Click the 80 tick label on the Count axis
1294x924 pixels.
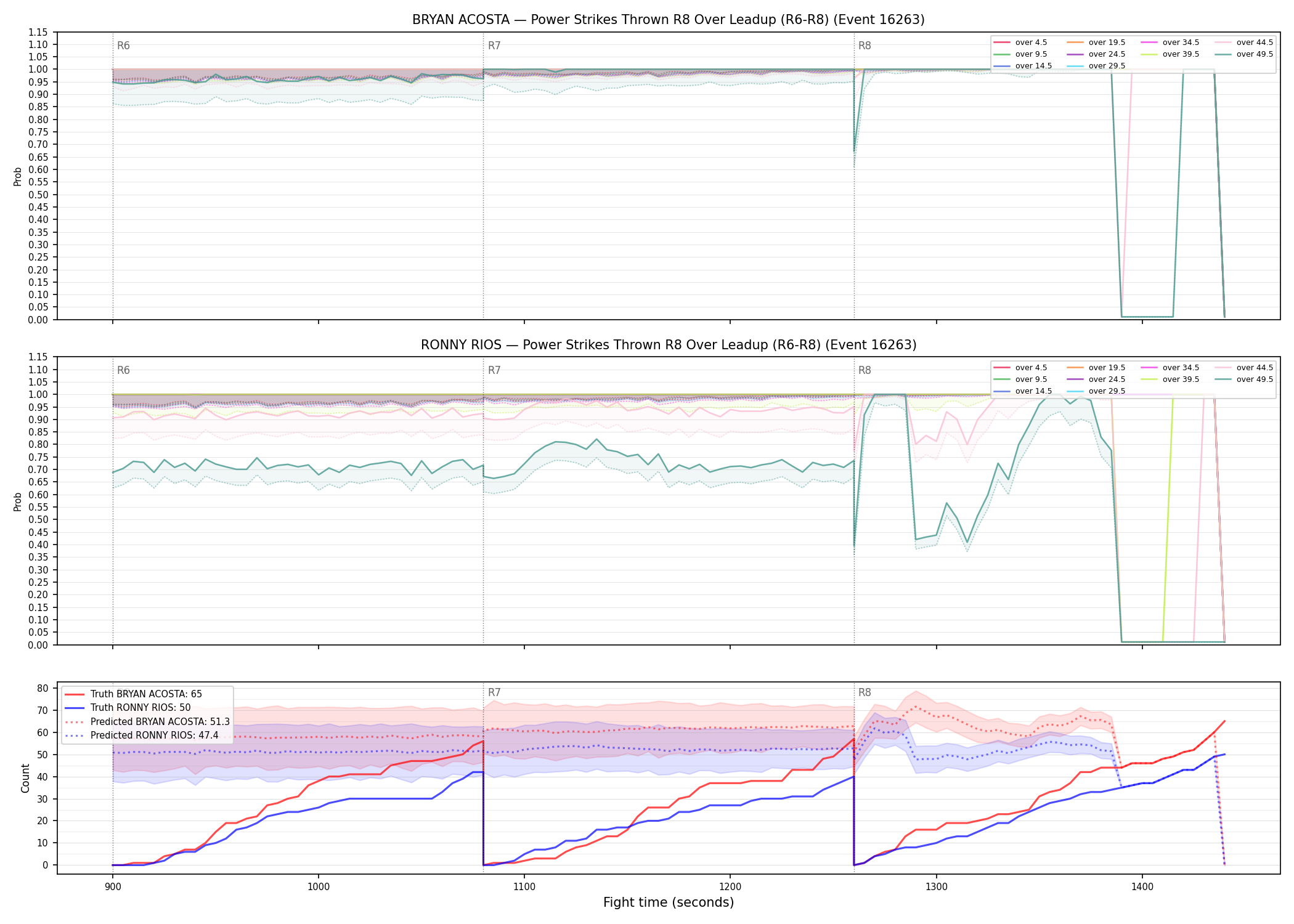click(x=43, y=689)
